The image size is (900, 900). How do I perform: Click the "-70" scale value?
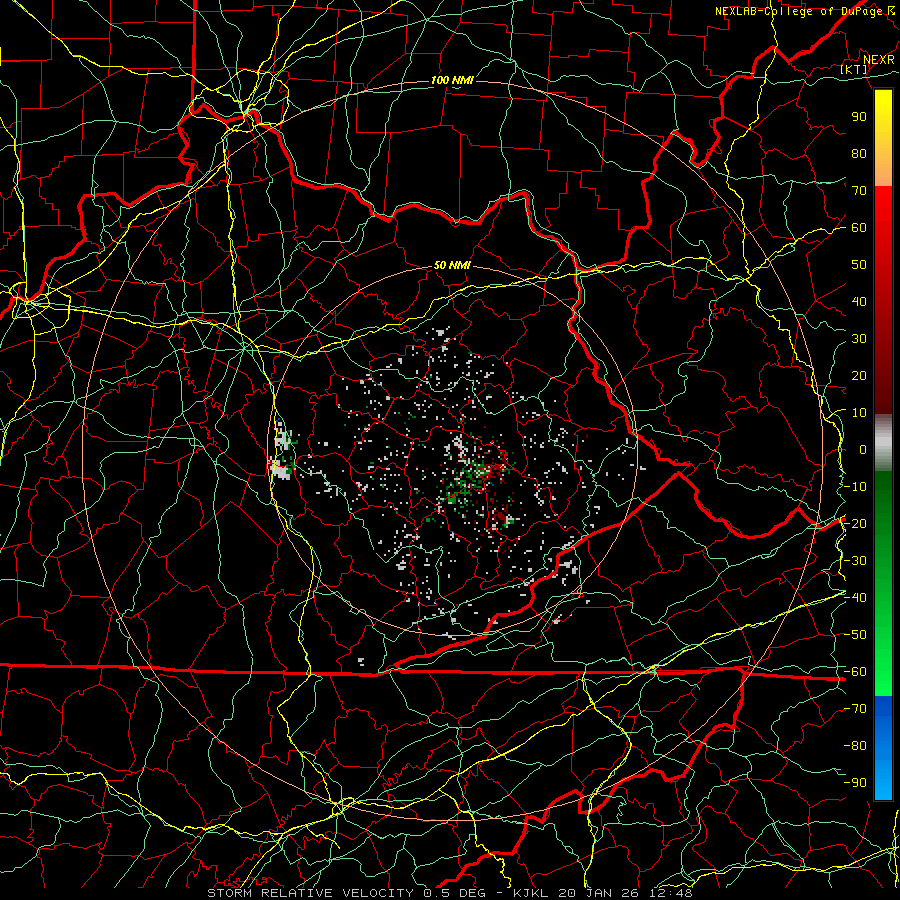tap(855, 709)
